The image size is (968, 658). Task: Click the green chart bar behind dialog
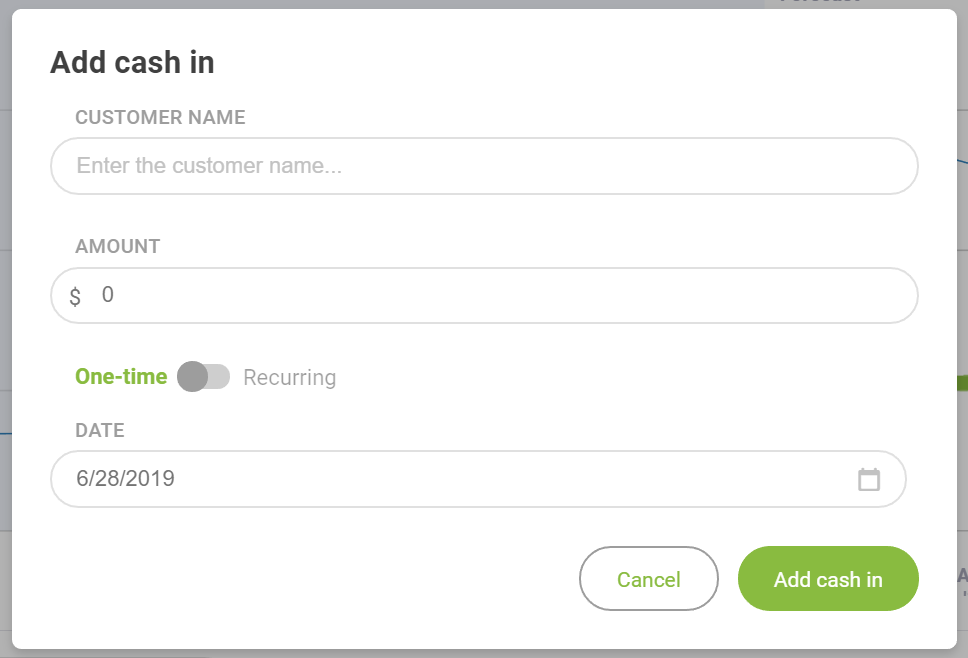[962, 383]
